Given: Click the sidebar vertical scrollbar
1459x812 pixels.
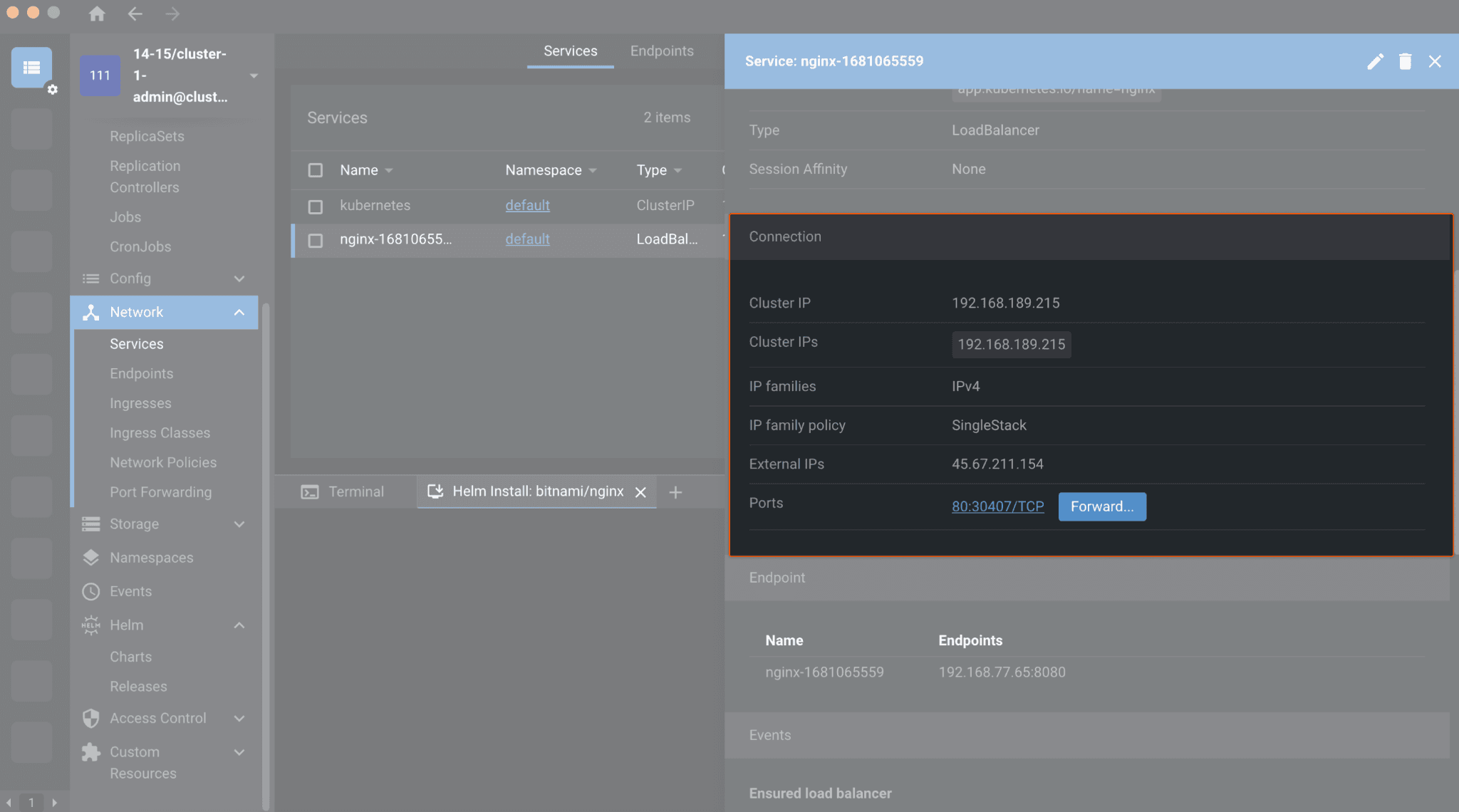Looking at the screenshot, I should (266, 556).
